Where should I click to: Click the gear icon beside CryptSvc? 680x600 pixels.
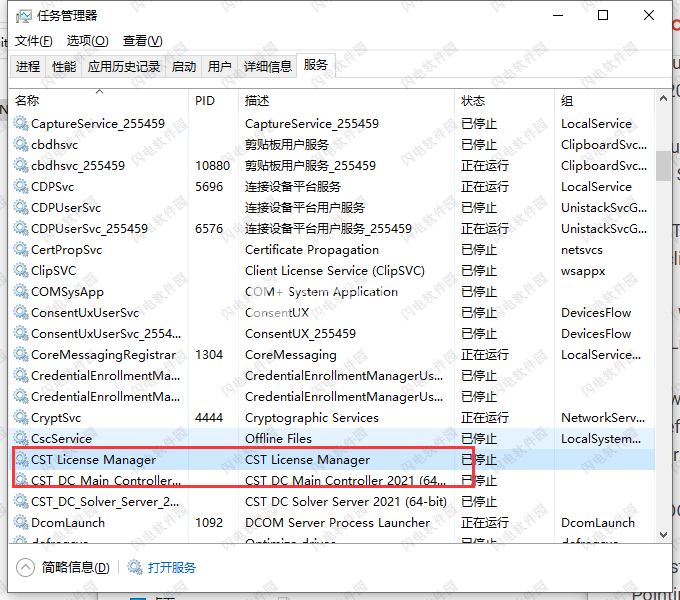tap(21, 417)
